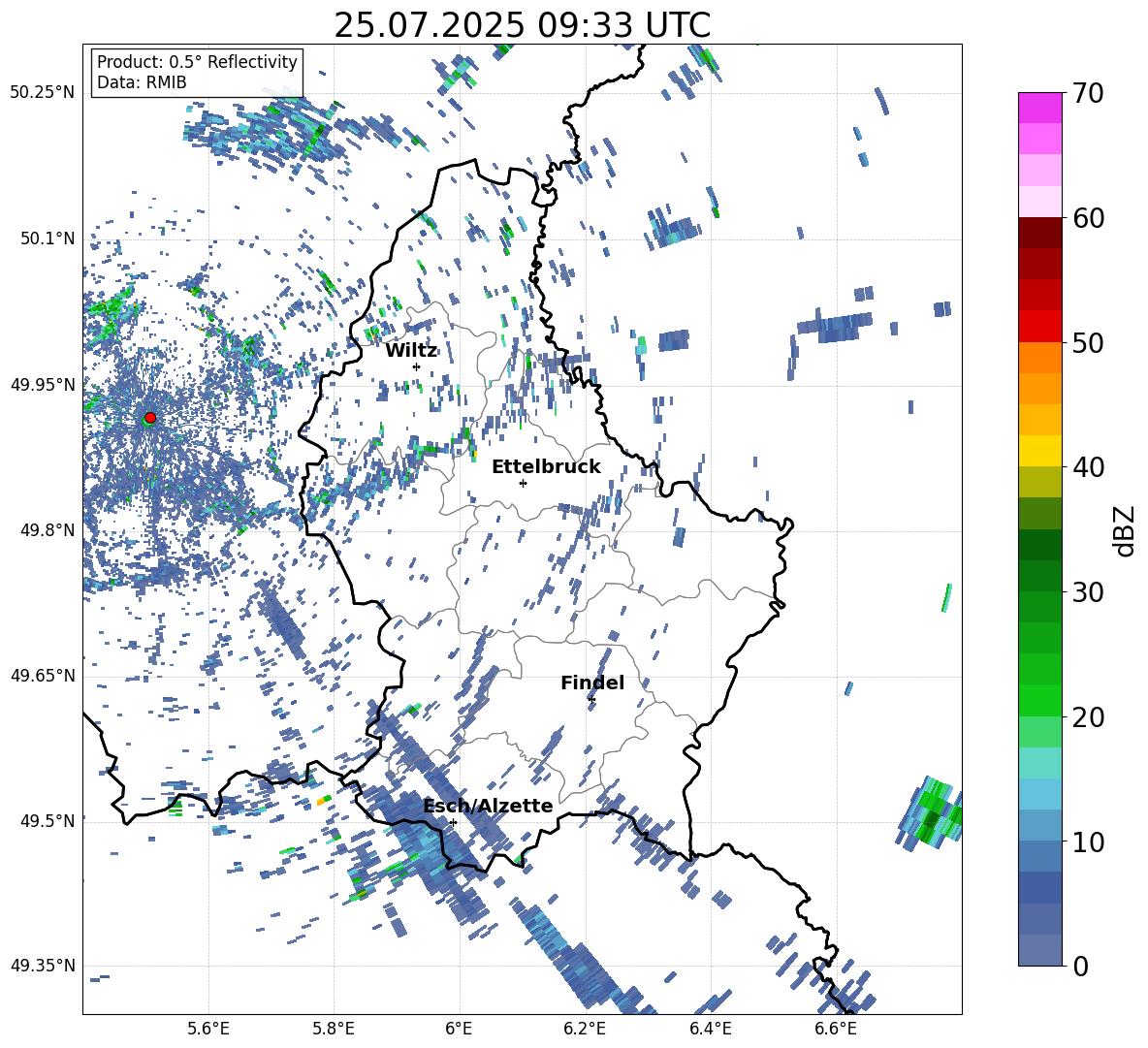Click the red radar location marker
The height and width of the screenshot is (1048, 1148).
pos(150,418)
